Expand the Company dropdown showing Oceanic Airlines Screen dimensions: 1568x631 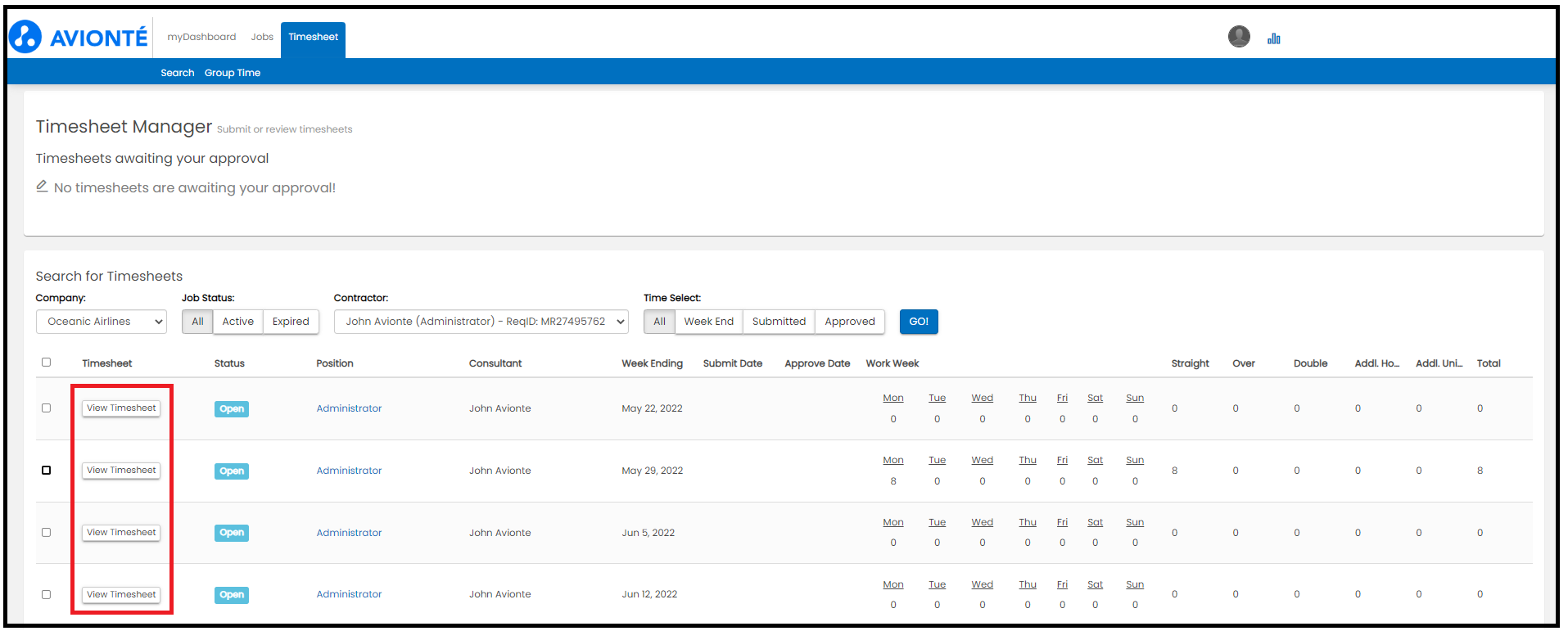point(102,322)
